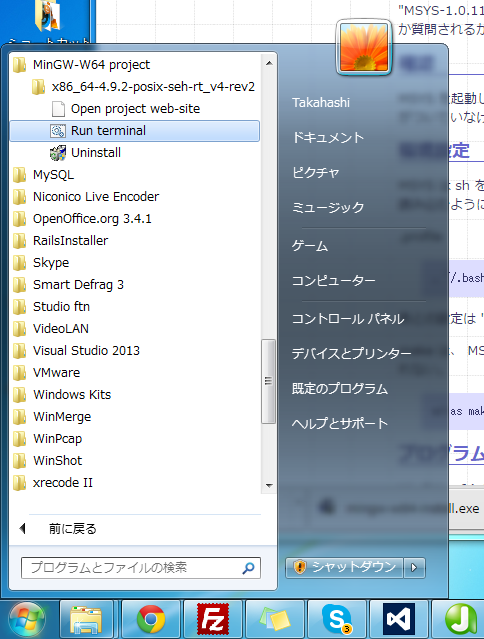484x639 pixels.
Task: Open Google Chrome from the taskbar
Action: [151, 619]
